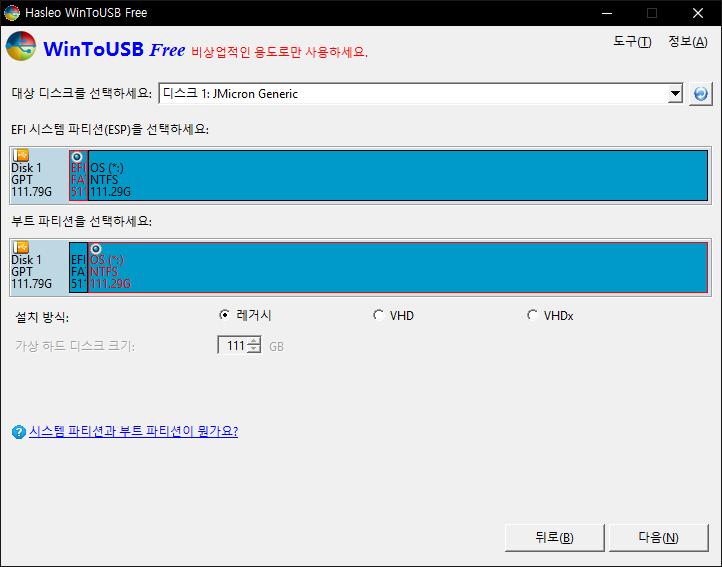Click Disk 1 icon in ESP section
Image resolution: width=722 pixels, height=567 pixels.
click(x=21, y=155)
